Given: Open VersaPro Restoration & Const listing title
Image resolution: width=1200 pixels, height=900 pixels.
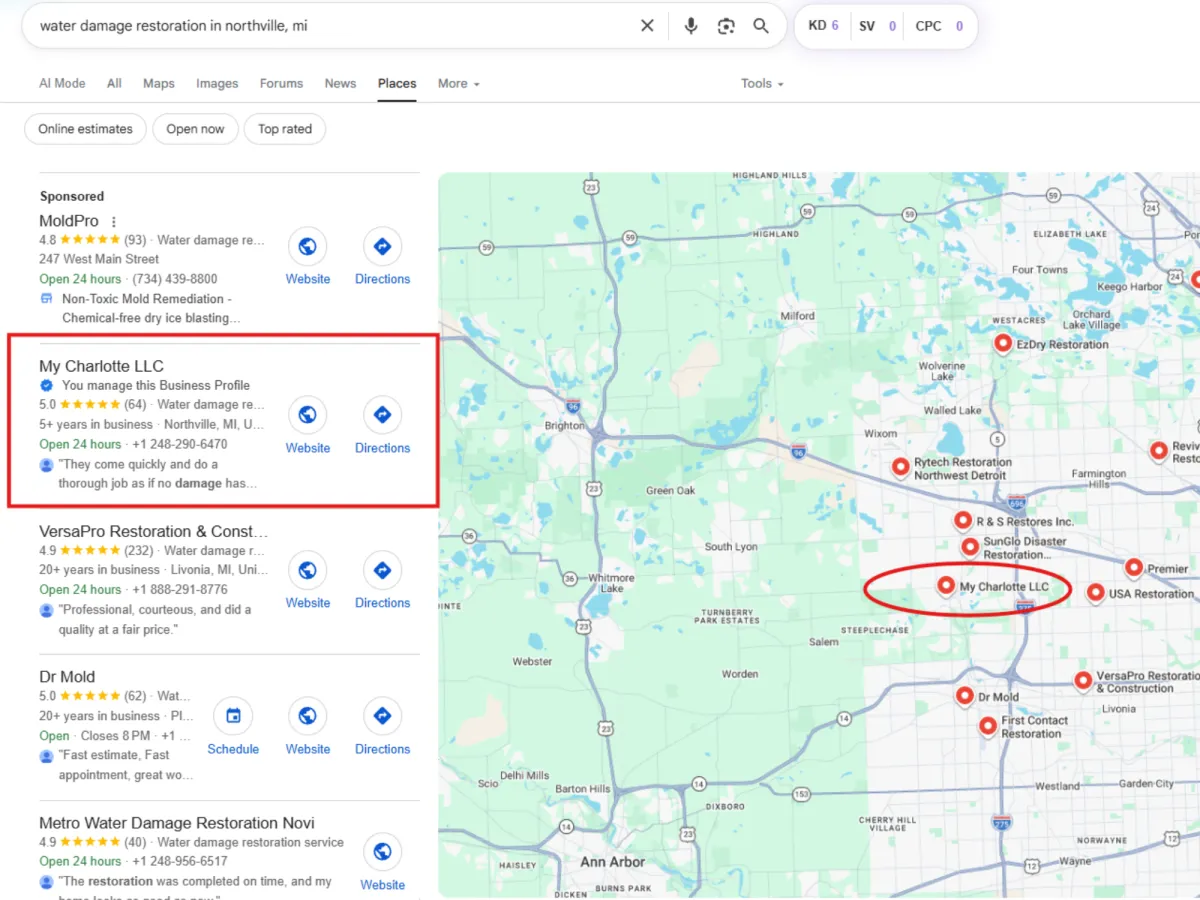Looking at the screenshot, I should pyautogui.click(x=153, y=531).
